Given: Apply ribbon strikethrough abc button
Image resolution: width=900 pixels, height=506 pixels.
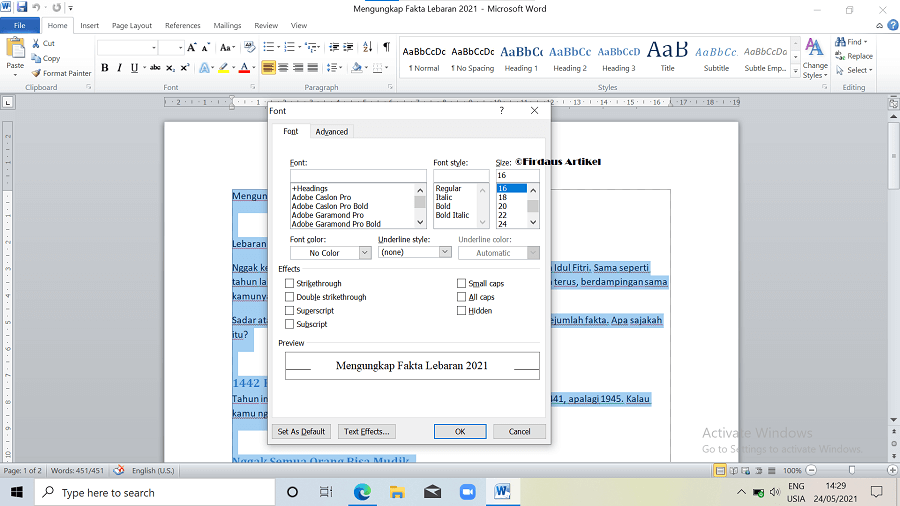Looking at the screenshot, I should click(154, 68).
